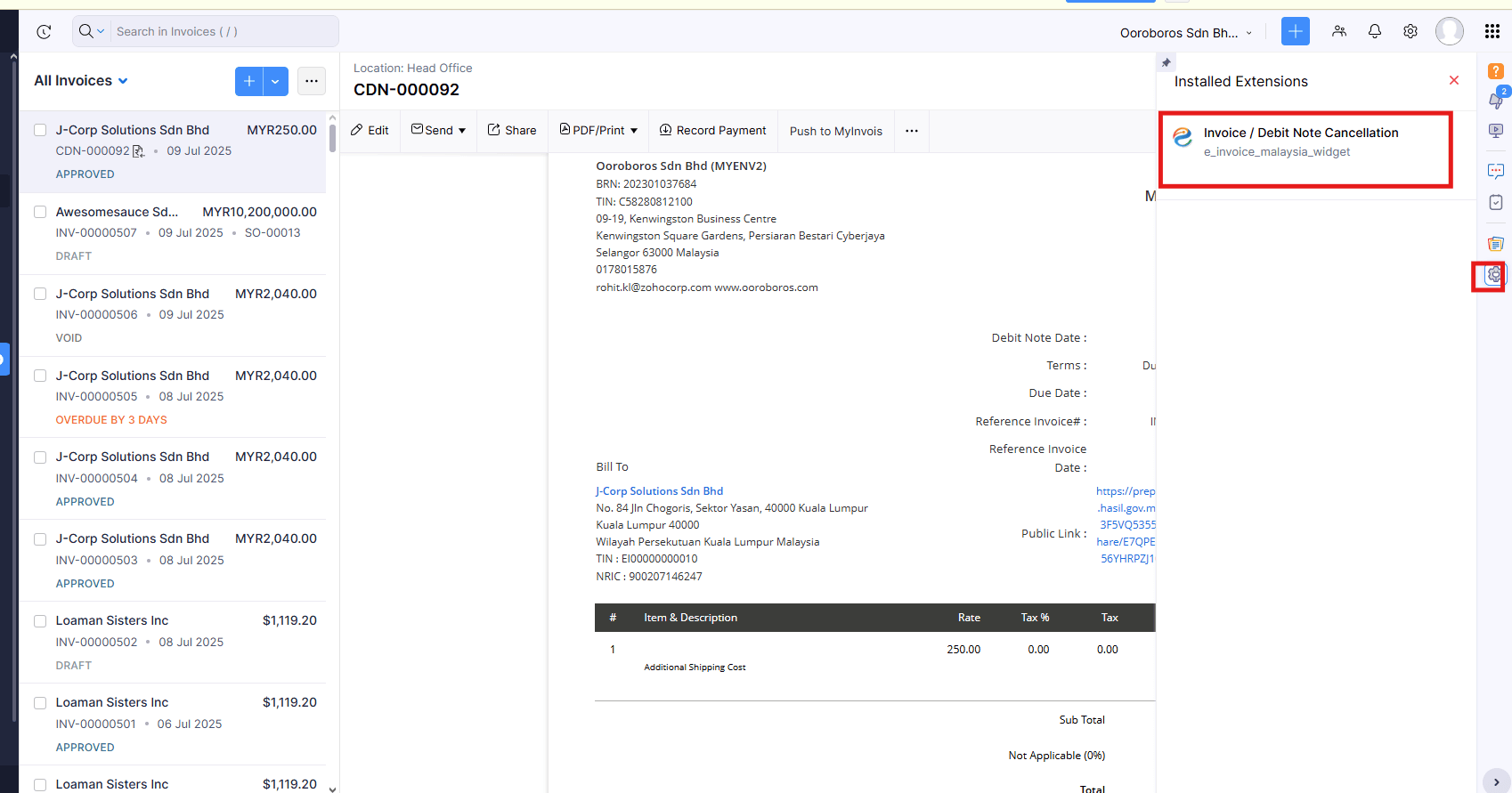Open the settings gear in top bar
The height and width of the screenshot is (793, 1512).
pos(1410,31)
